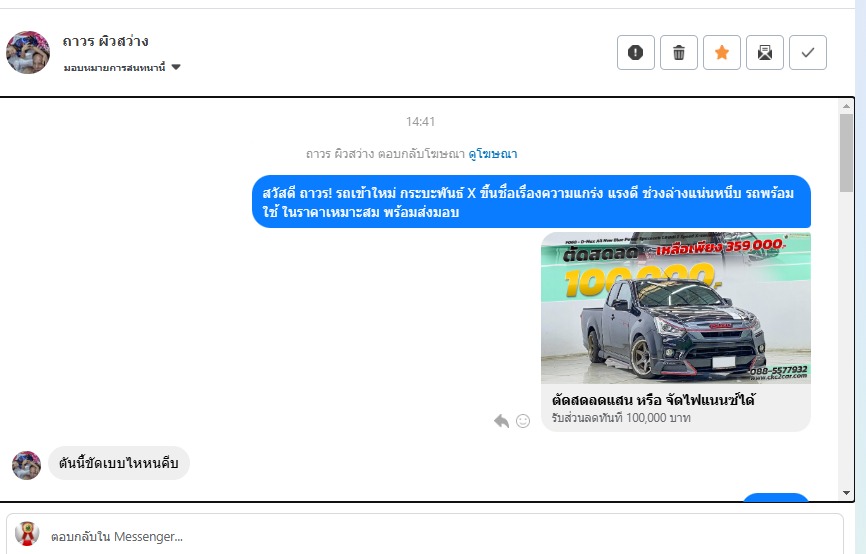Click the scrollbar down arrow
Image resolution: width=866 pixels, height=554 pixels.
[846, 492]
